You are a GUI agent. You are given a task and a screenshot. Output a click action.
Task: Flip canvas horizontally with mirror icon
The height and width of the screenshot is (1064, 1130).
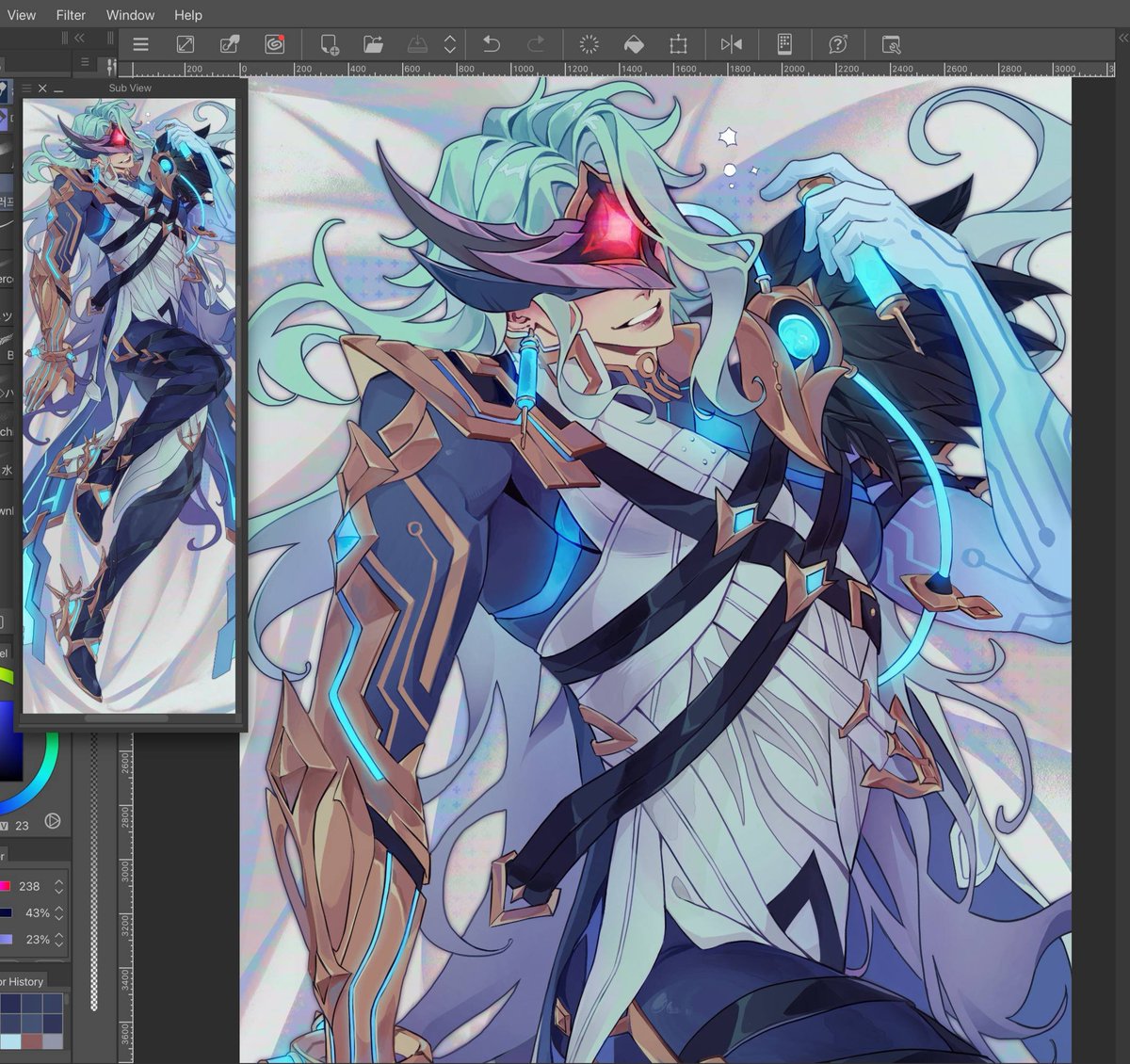[x=732, y=44]
